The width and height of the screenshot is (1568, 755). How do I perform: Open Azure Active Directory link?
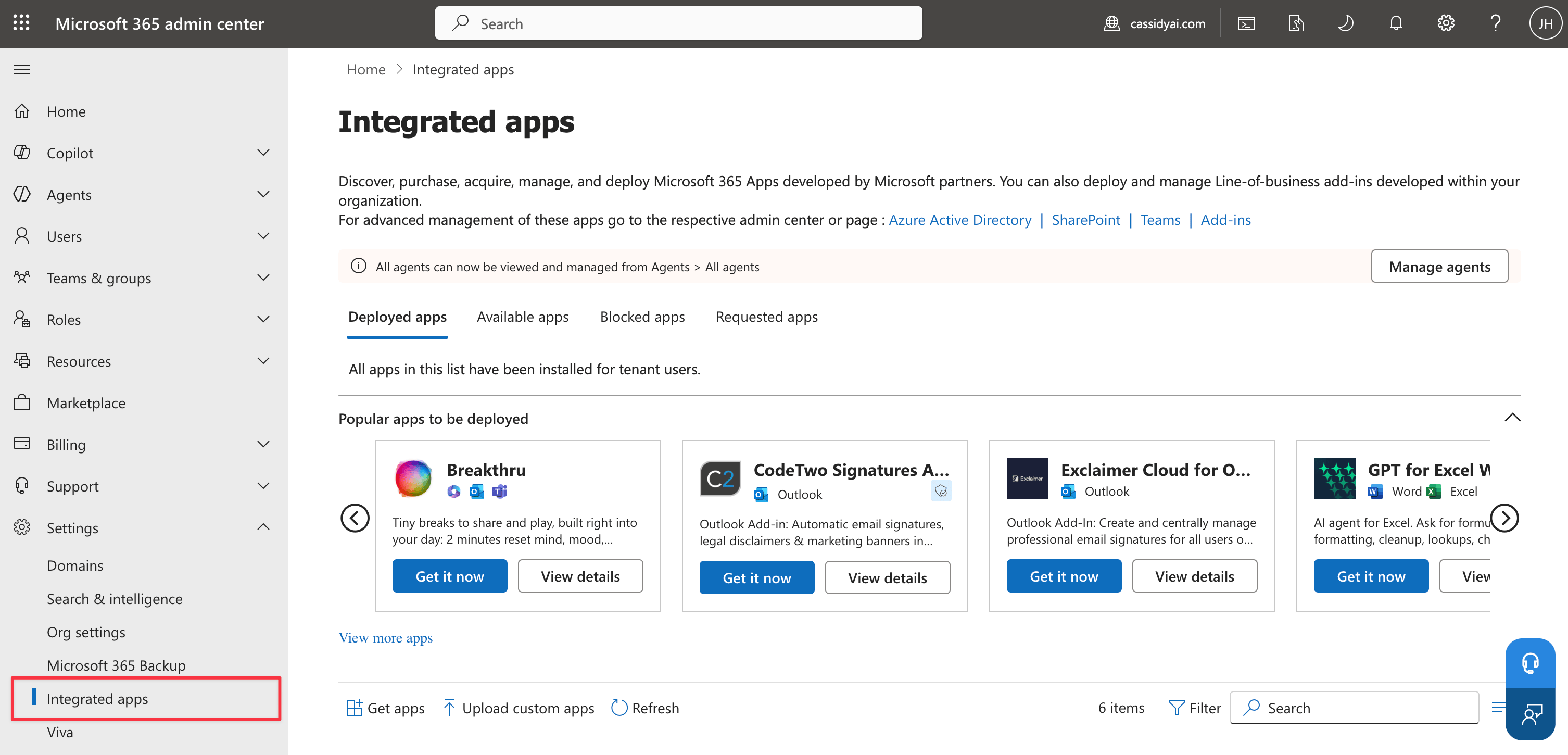(960, 220)
